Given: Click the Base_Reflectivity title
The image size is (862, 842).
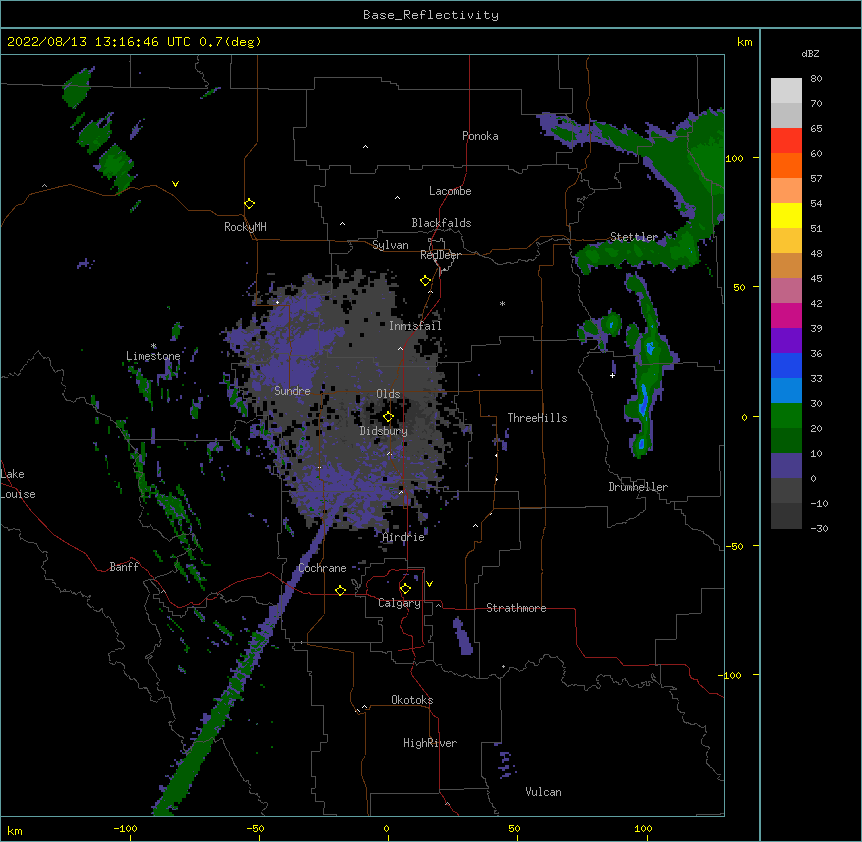Looking at the screenshot, I should click(x=431, y=15).
